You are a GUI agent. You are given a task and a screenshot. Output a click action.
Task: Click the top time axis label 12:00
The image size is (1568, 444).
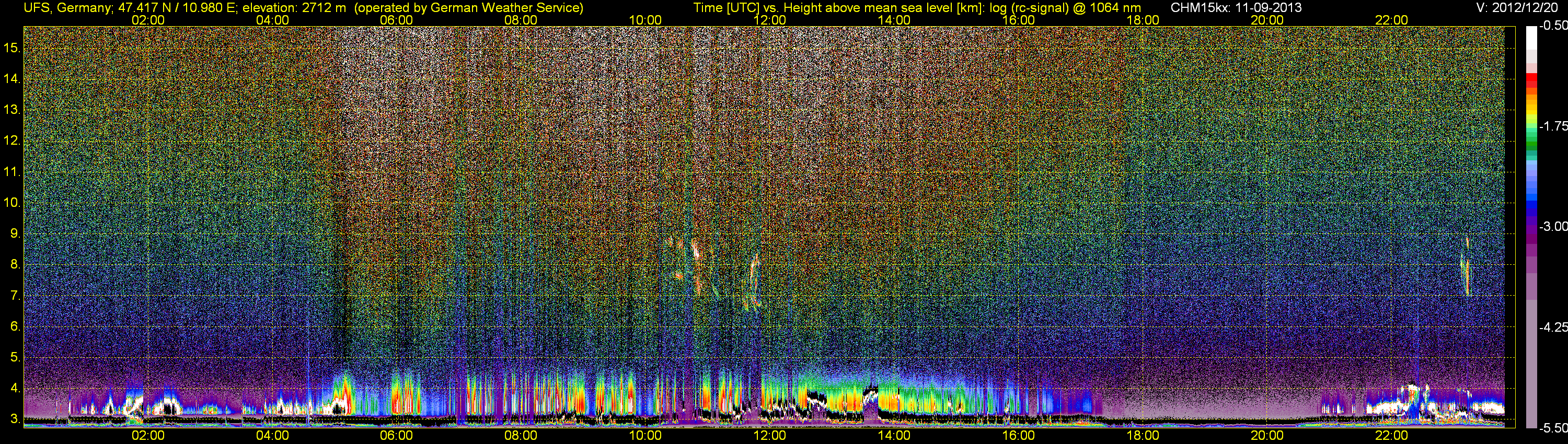click(x=769, y=20)
